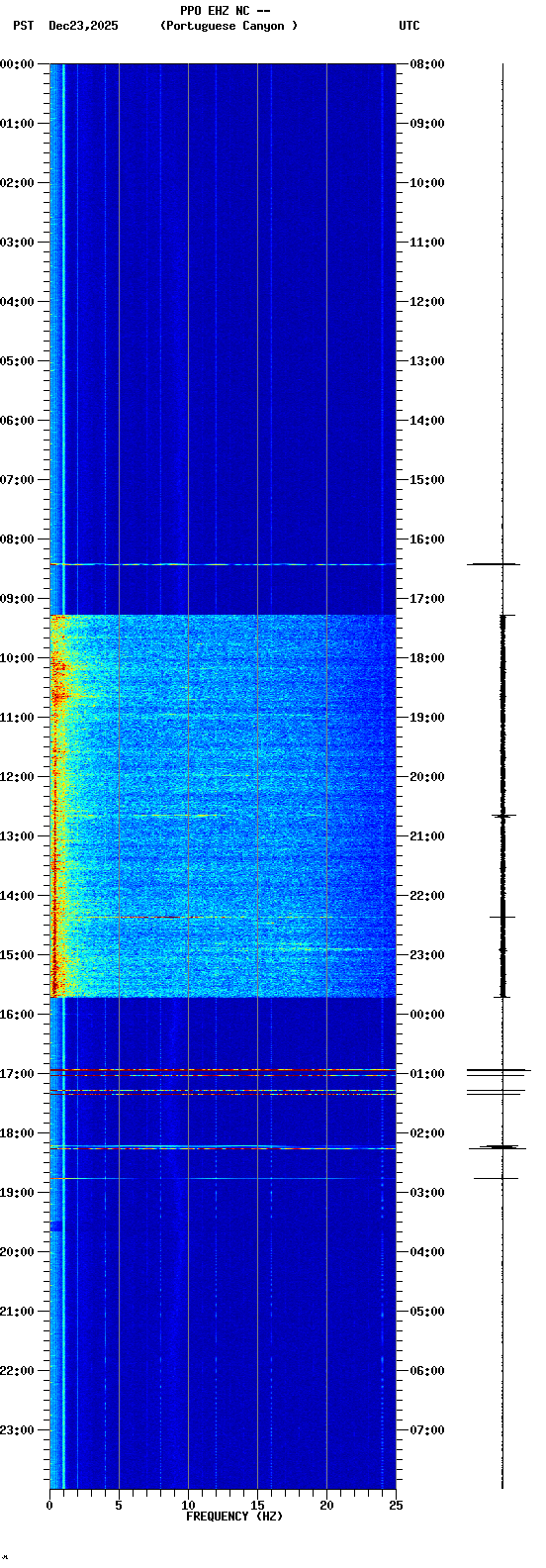Viewport: 546px width, 1568px height.
Task: Click 10:00 on the UTC time axis
Action: coord(427,183)
